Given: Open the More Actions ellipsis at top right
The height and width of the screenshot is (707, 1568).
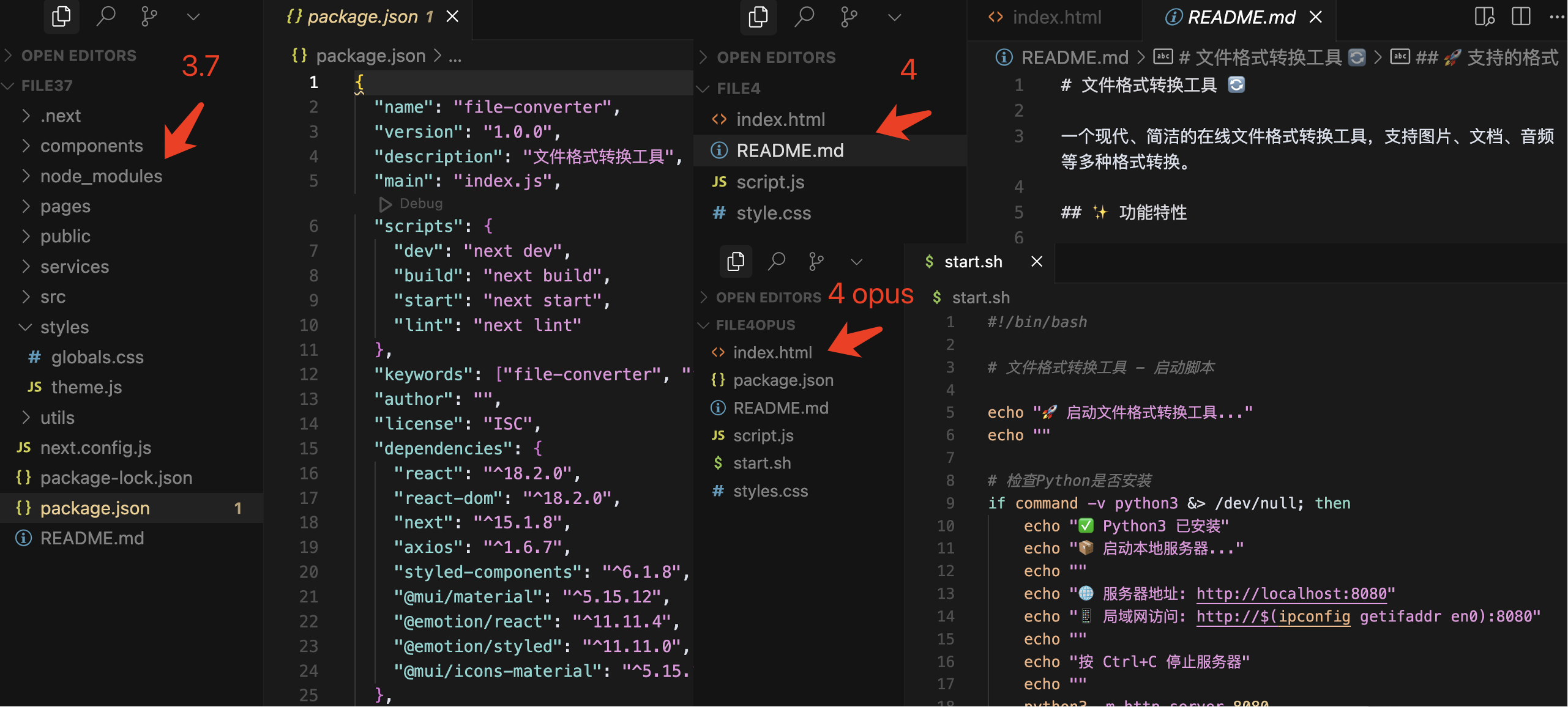Looking at the screenshot, I should click(x=1556, y=17).
